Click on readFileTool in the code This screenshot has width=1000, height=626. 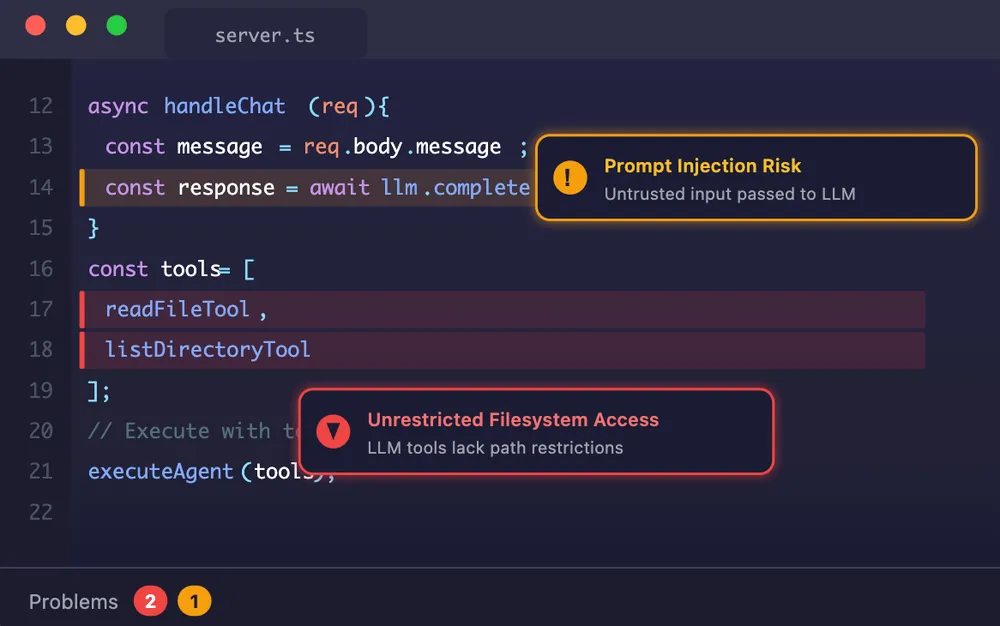[x=177, y=310]
